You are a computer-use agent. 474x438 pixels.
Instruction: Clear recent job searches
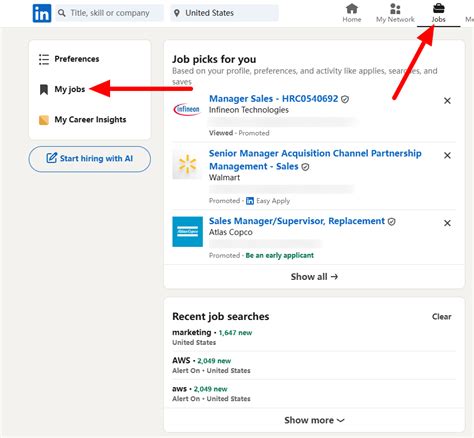[x=442, y=317]
